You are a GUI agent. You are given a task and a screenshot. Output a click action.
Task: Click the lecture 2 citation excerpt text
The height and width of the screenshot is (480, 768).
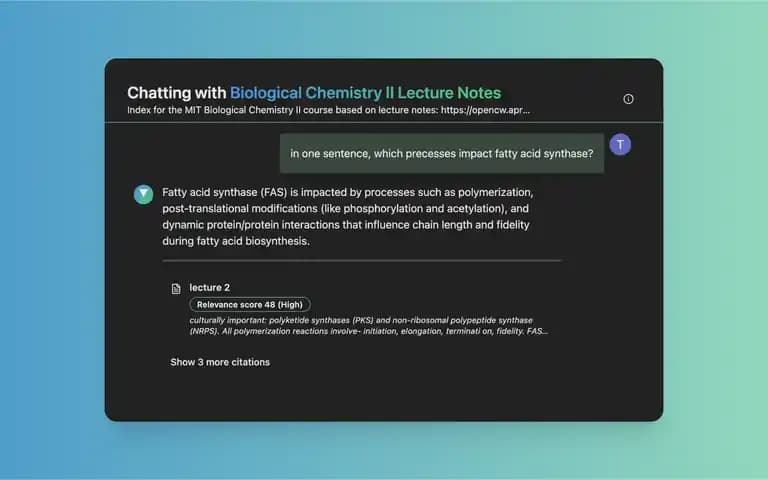pyautogui.click(x=368, y=326)
